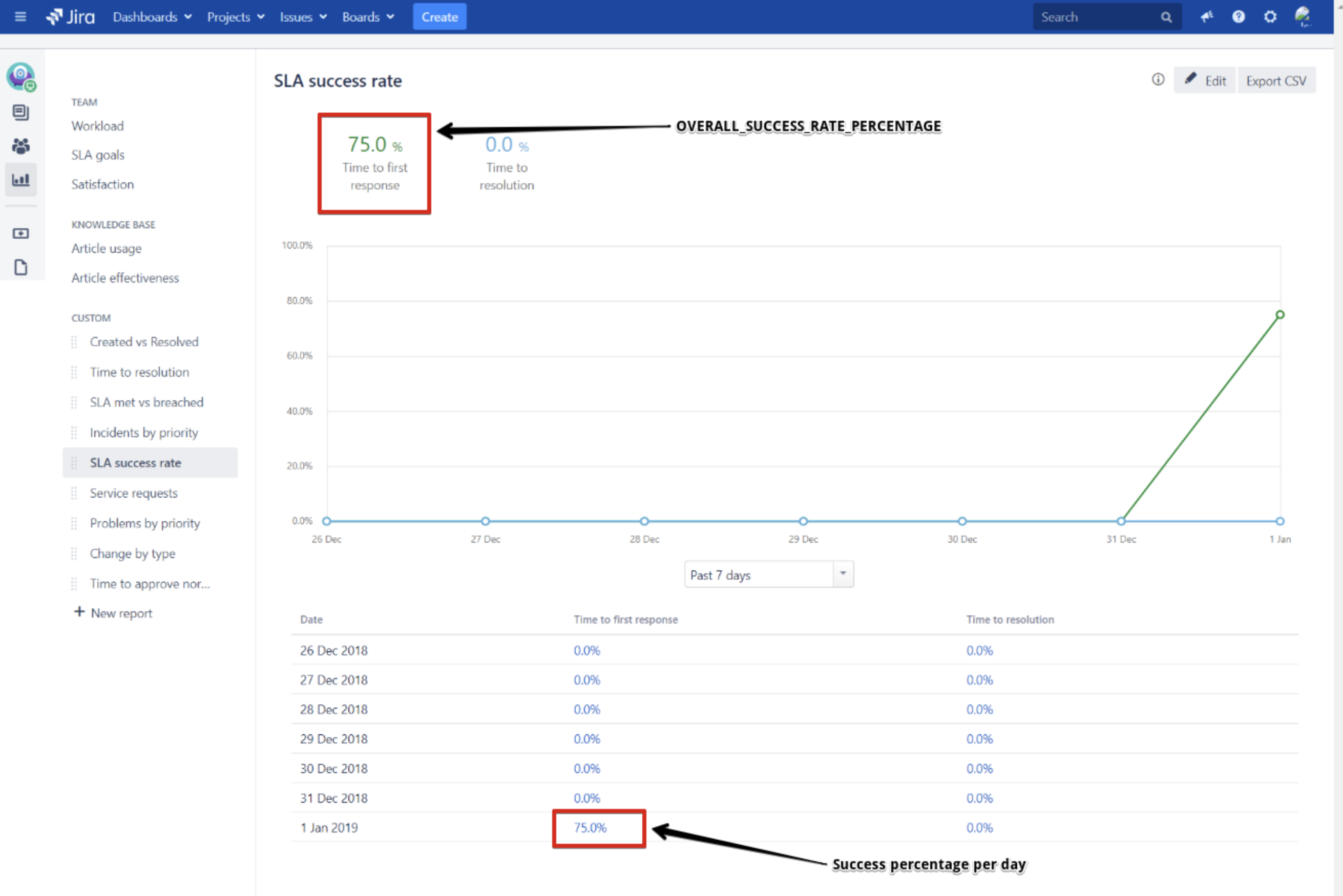
Task: Open the Queues sidebar icon
Action: (x=20, y=113)
